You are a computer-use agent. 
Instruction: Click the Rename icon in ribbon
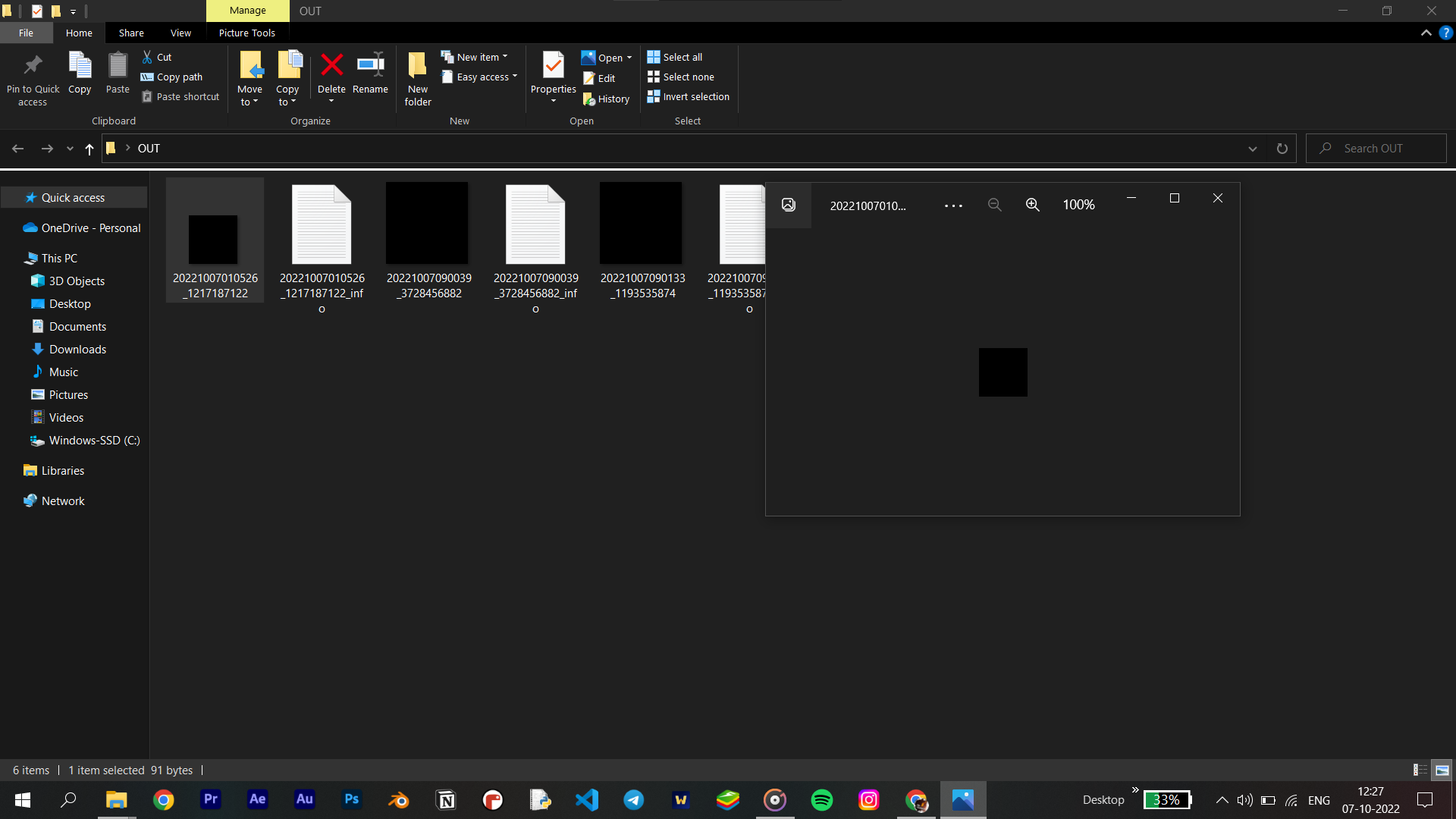[x=370, y=66]
